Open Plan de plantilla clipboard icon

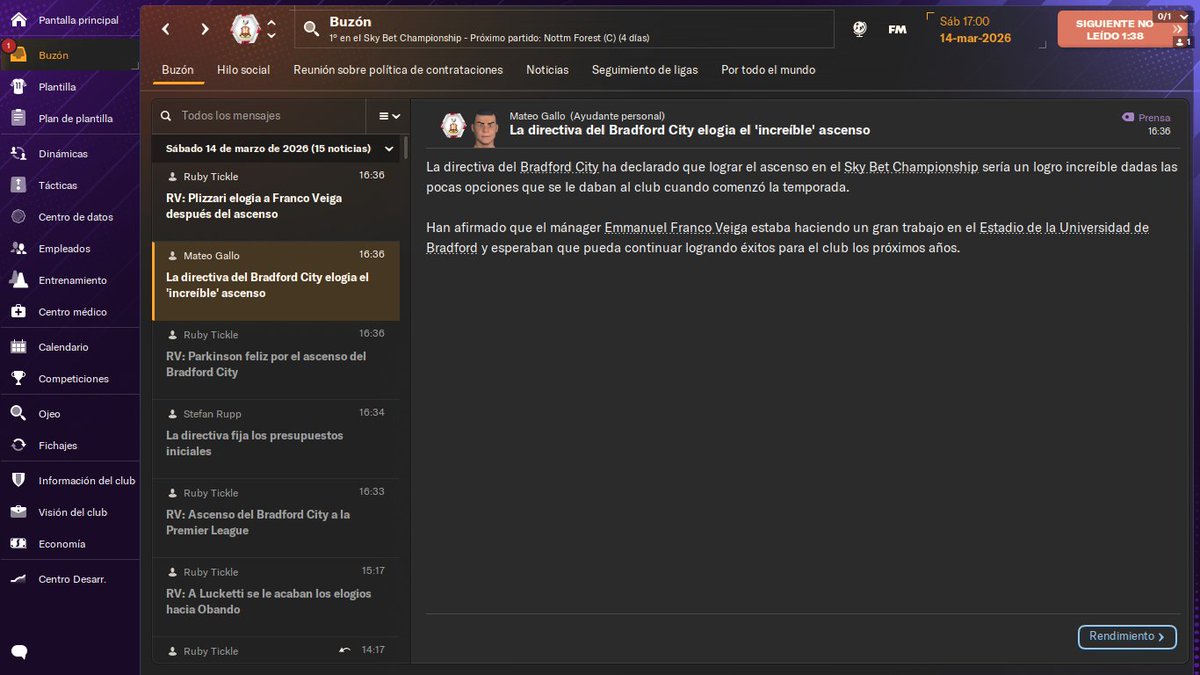(18, 118)
